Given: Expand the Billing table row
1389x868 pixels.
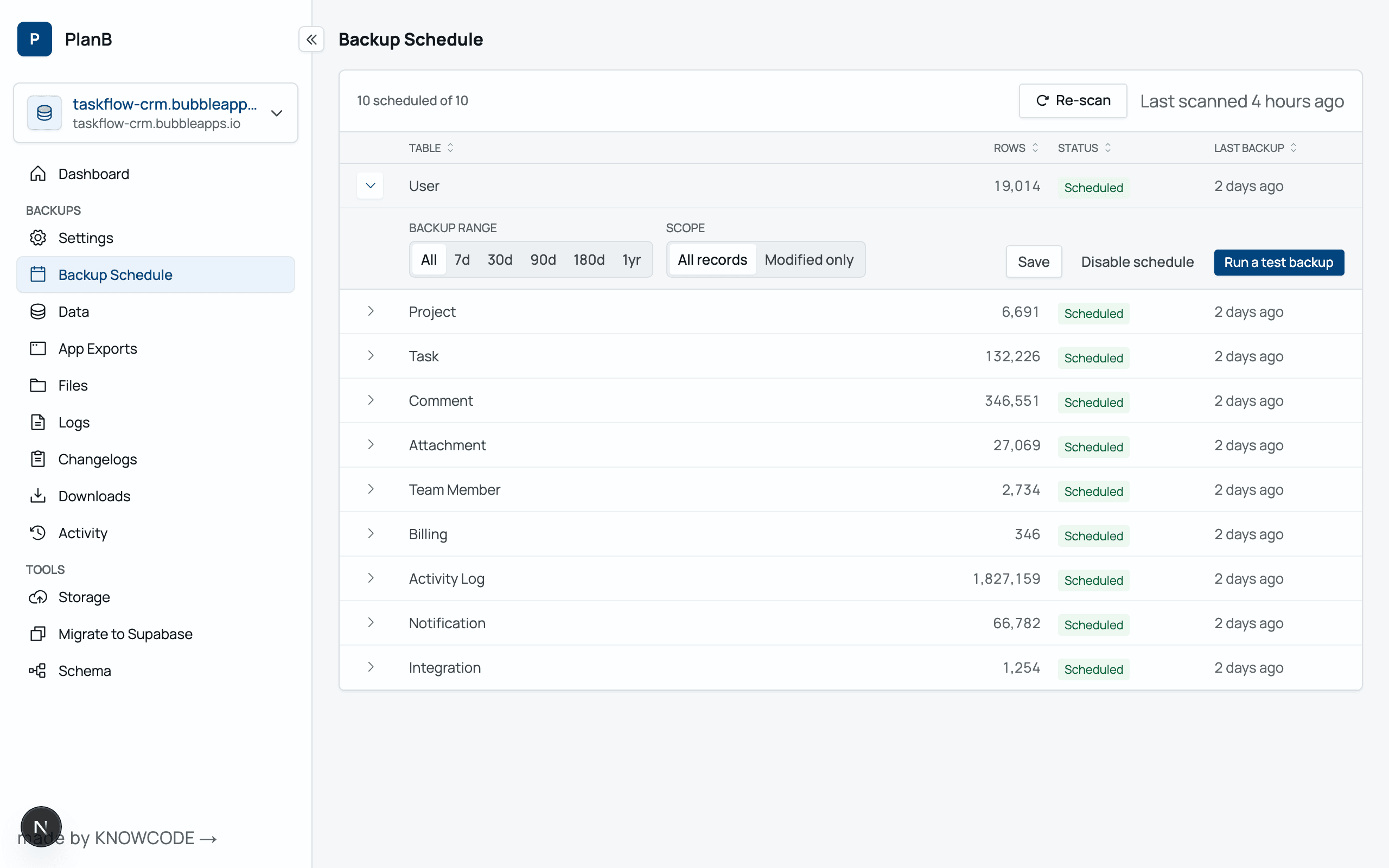Looking at the screenshot, I should 371,534.
